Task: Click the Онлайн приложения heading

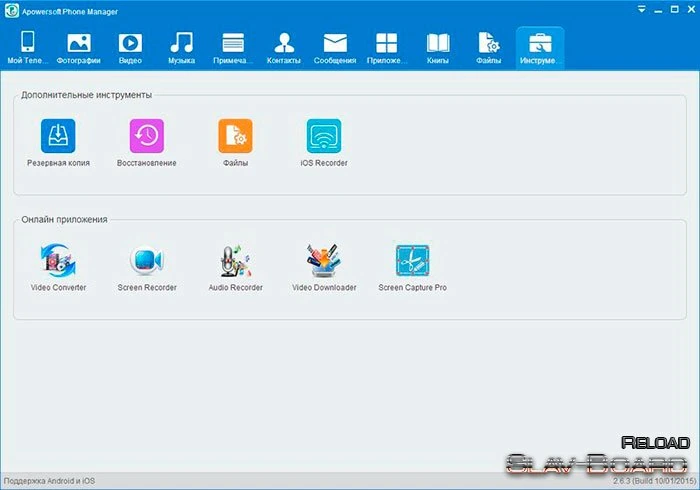Action: [x=64, y=219]
